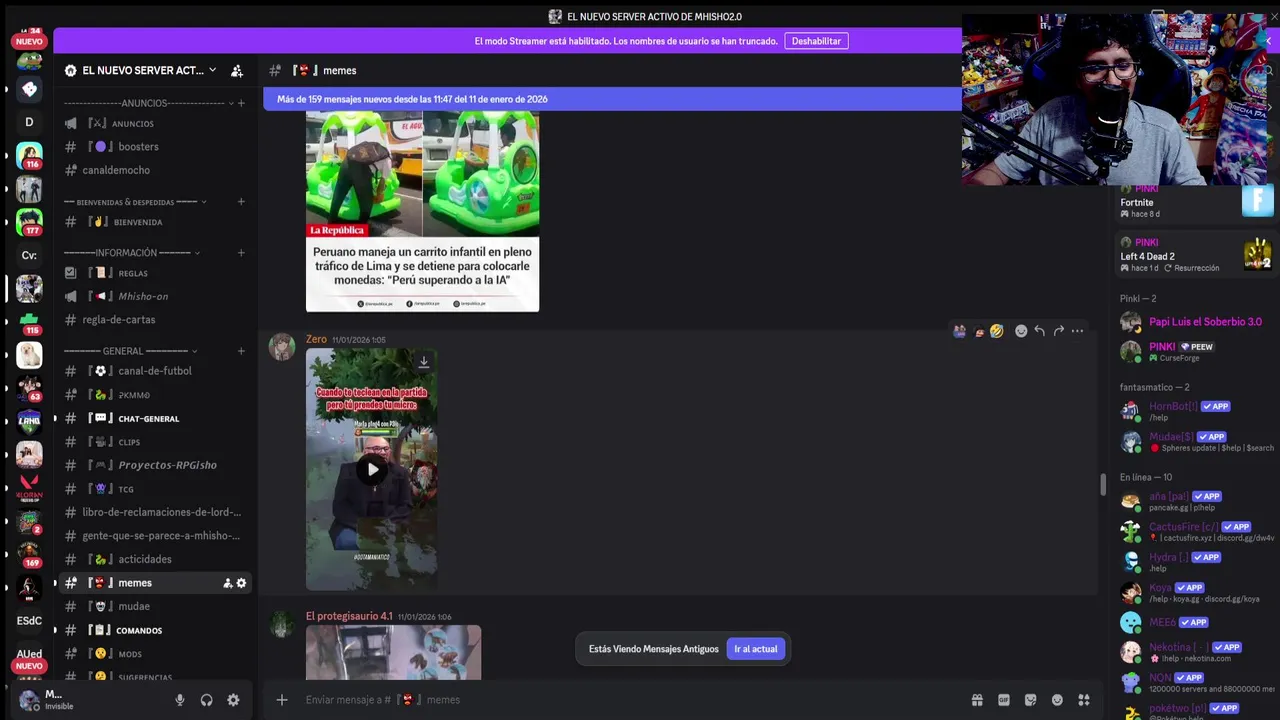The width and height of the screenshot is (1280, 720).
Task: Open member Mudae[$] in list
Action: pos(1196,441)
